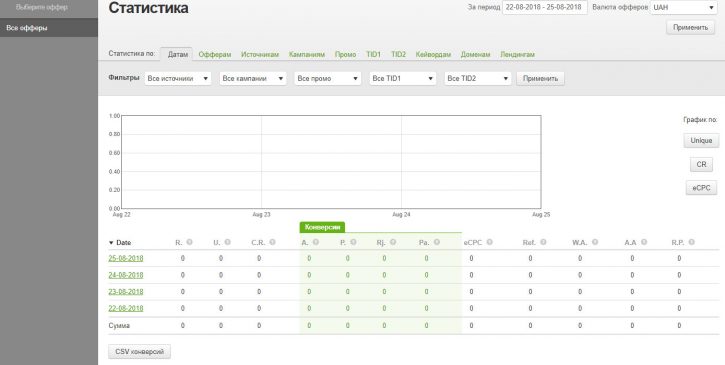Switch to the Доменам statistics tab
Image resolution: width=725 pixels, height=365 pixels.
click(x=475, y=54)
